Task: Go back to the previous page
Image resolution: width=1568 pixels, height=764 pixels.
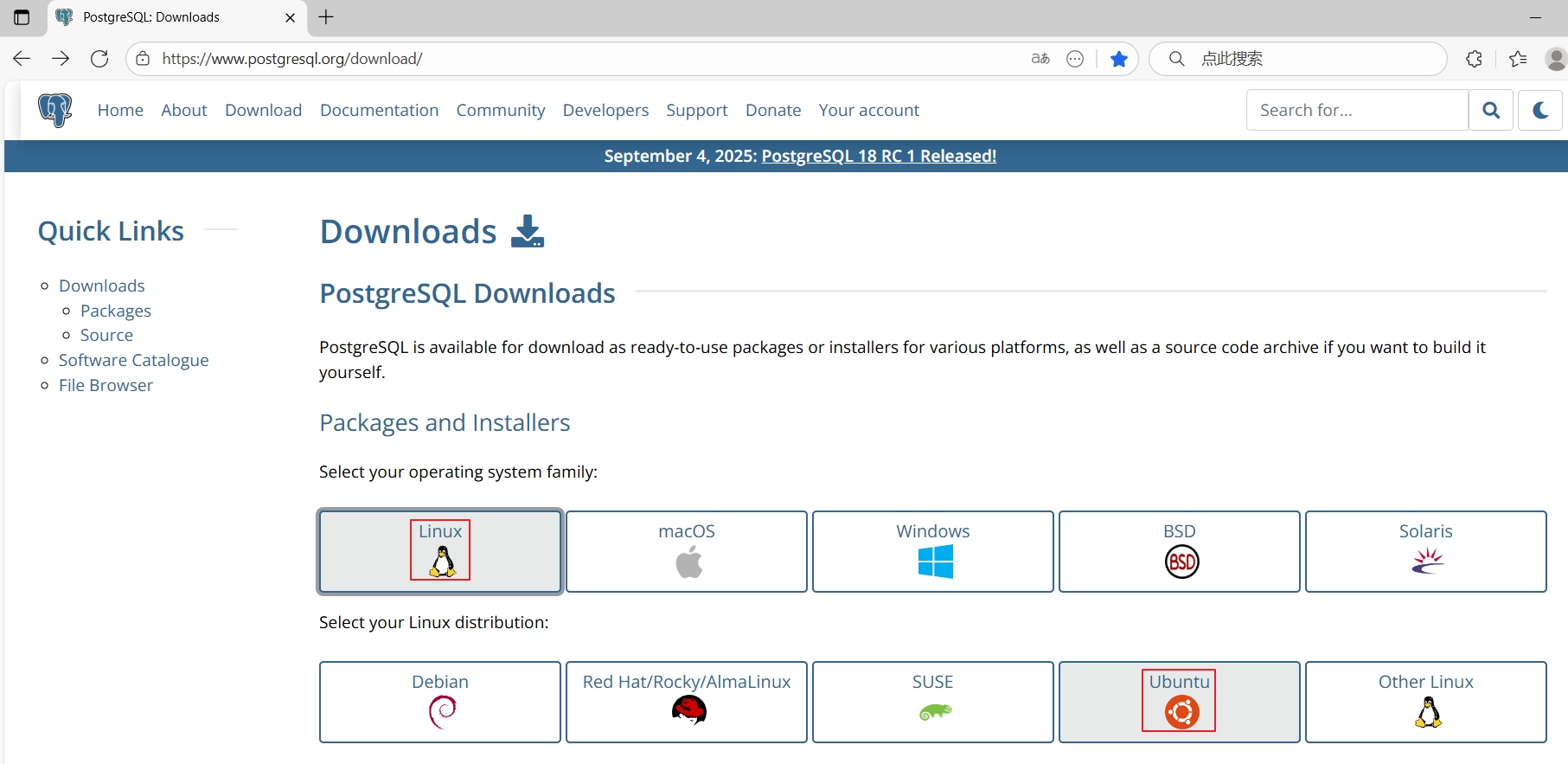Action: point(22,59)
